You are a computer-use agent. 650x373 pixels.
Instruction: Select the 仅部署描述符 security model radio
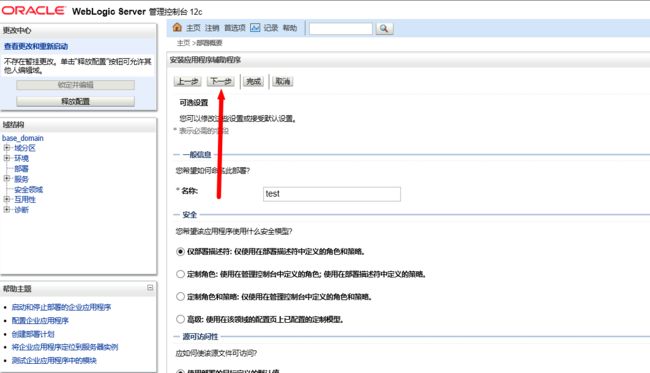pyautogui.click(x=180, y=252)
